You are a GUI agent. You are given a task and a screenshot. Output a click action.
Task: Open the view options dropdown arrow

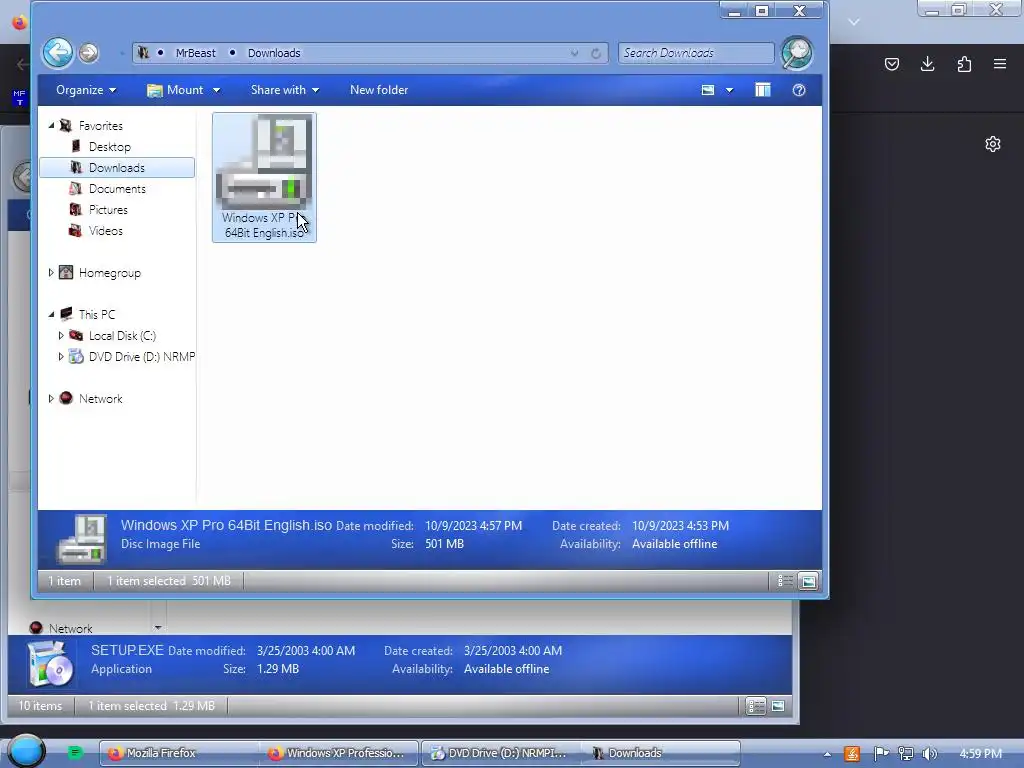click(x=729, y=90)
